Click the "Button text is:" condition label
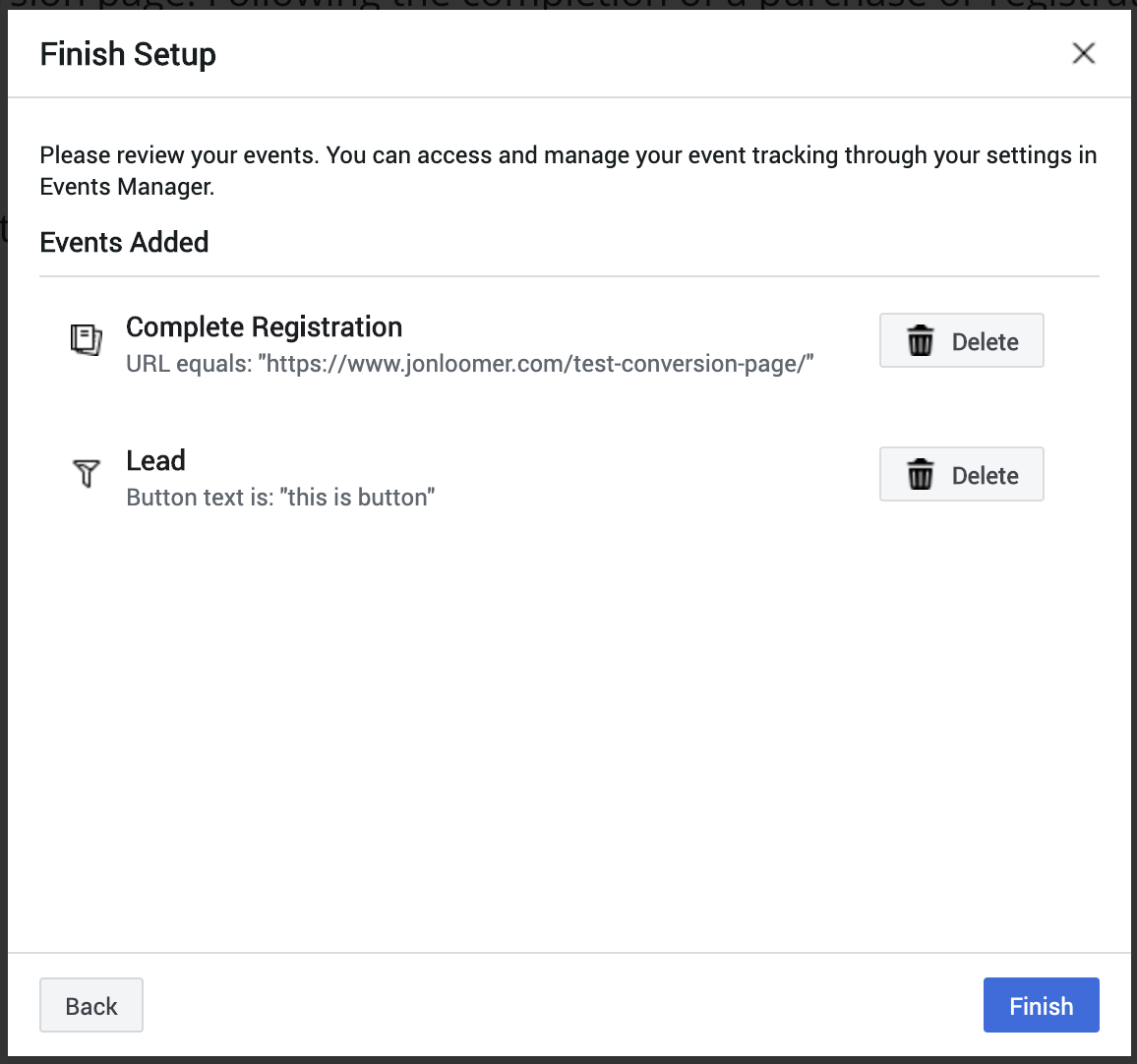This screenshot has width=1137, height=1064. tap(200, 498)
